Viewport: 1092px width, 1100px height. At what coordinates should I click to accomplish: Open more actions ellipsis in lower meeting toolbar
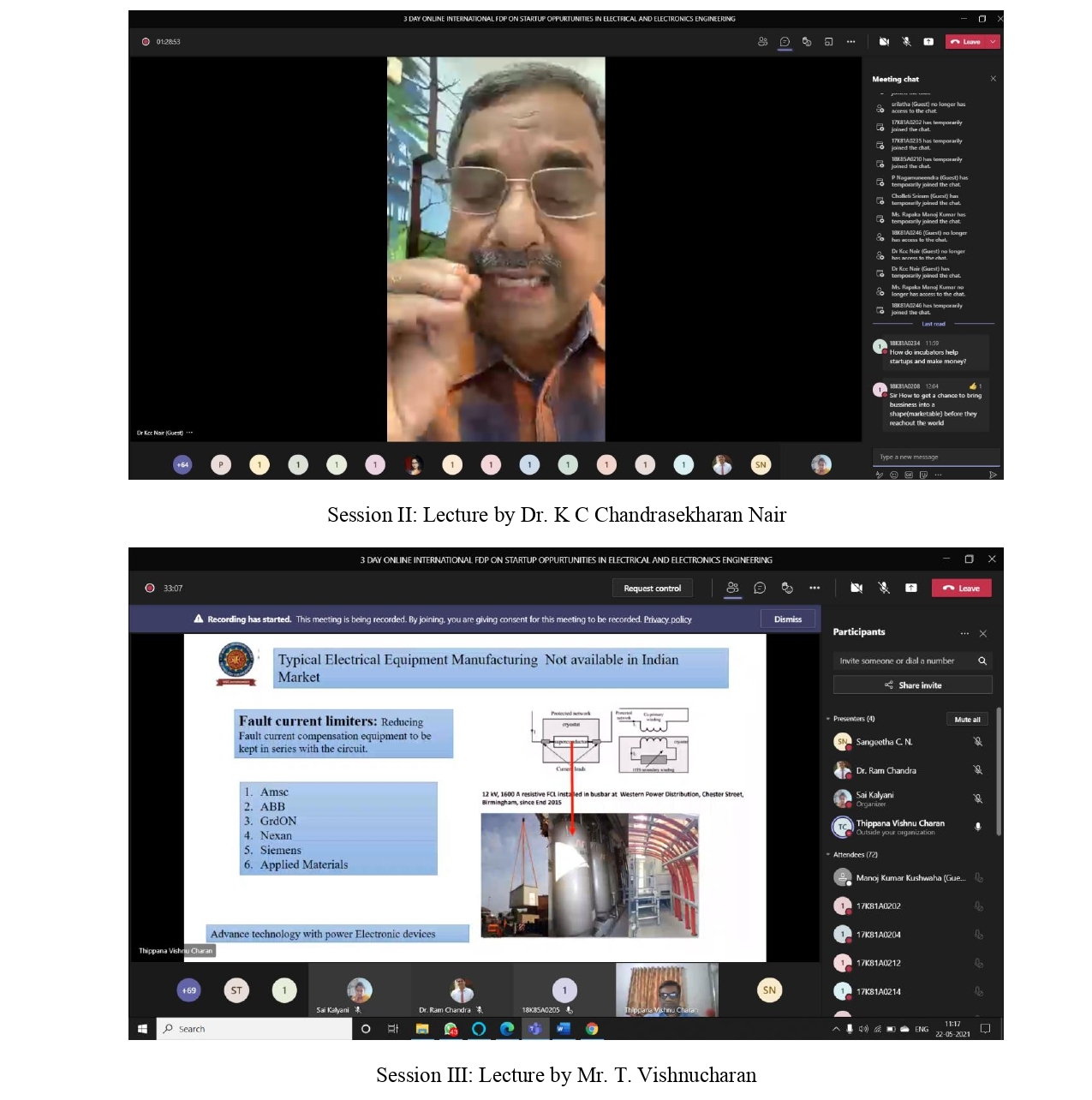[815, 588]
